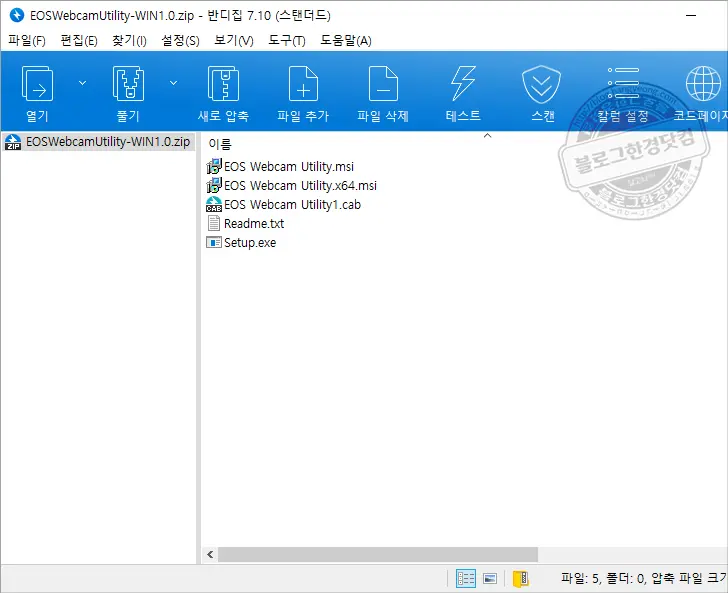Click the 파일 삭제 (Delete file) icon
728x593 pixels.
(383, 84)
